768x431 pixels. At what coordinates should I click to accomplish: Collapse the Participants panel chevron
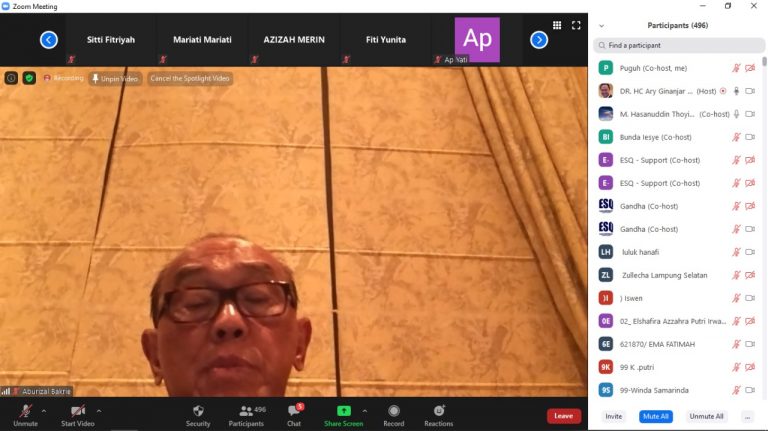tap(601, 25)
